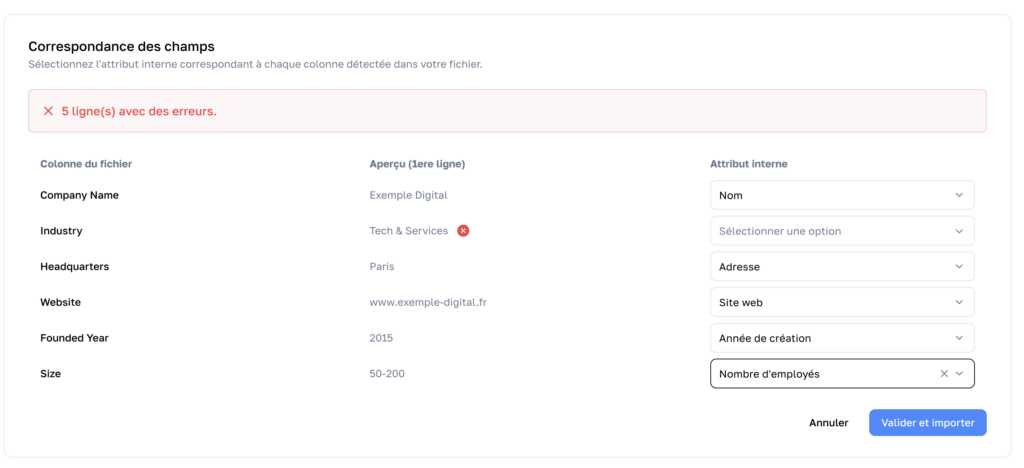Click Valider et importer
The width and height of the screenshot is (1024, 468).
[x=927, y=423]
